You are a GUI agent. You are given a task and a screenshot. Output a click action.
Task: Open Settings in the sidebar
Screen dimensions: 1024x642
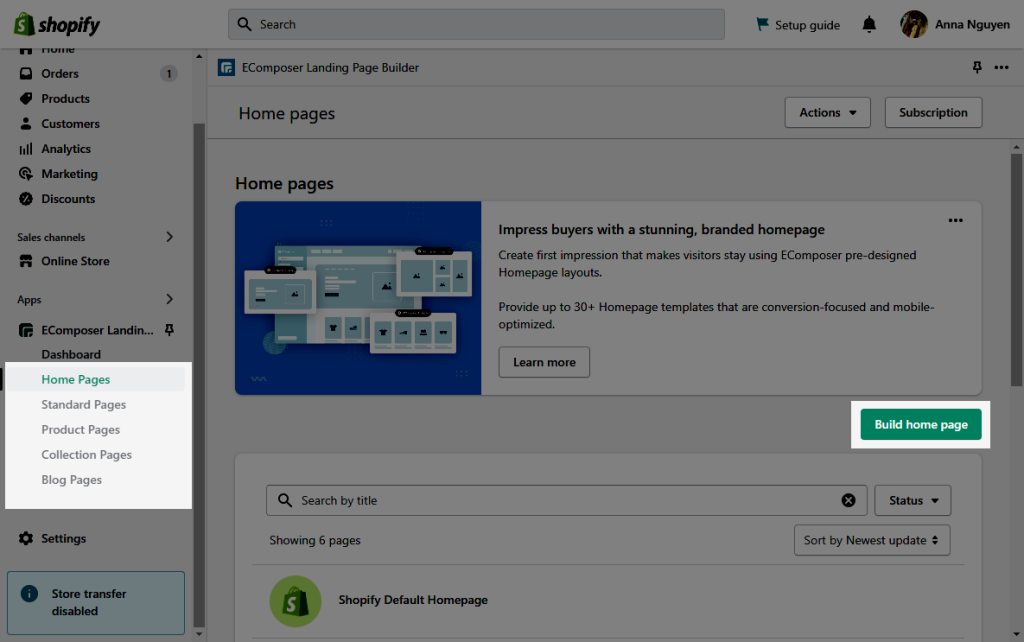click(63, 538)
